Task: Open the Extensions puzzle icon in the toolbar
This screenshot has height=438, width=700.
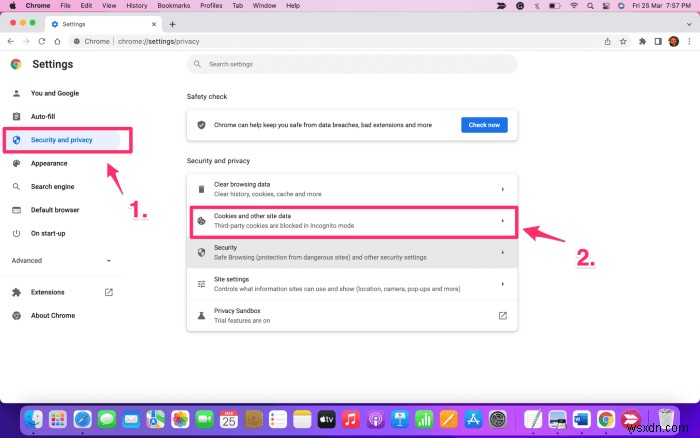Action: click(642, 42)
